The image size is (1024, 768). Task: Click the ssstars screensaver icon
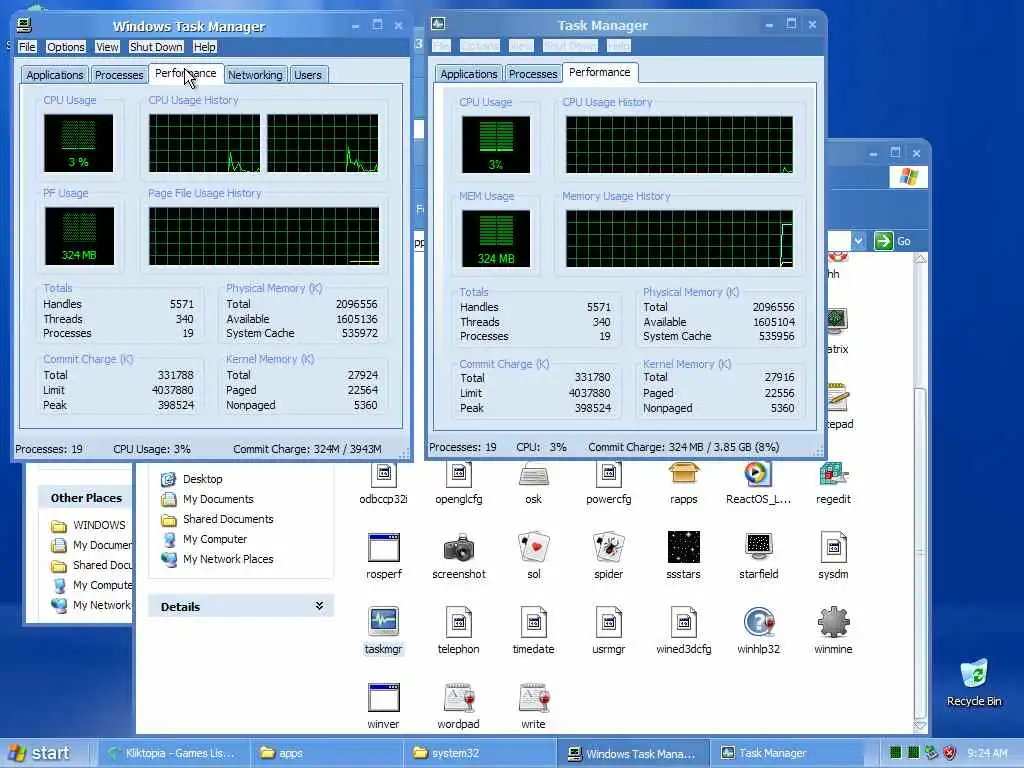coord(684,547)
